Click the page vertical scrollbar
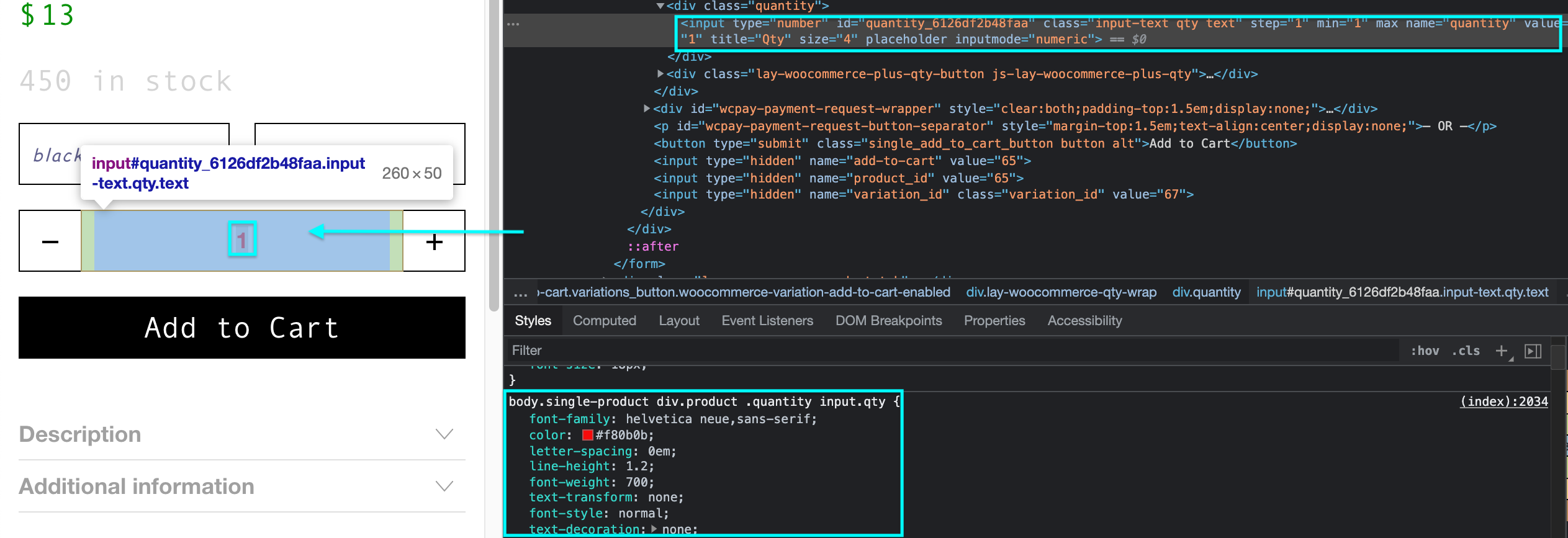 point(494,155)
